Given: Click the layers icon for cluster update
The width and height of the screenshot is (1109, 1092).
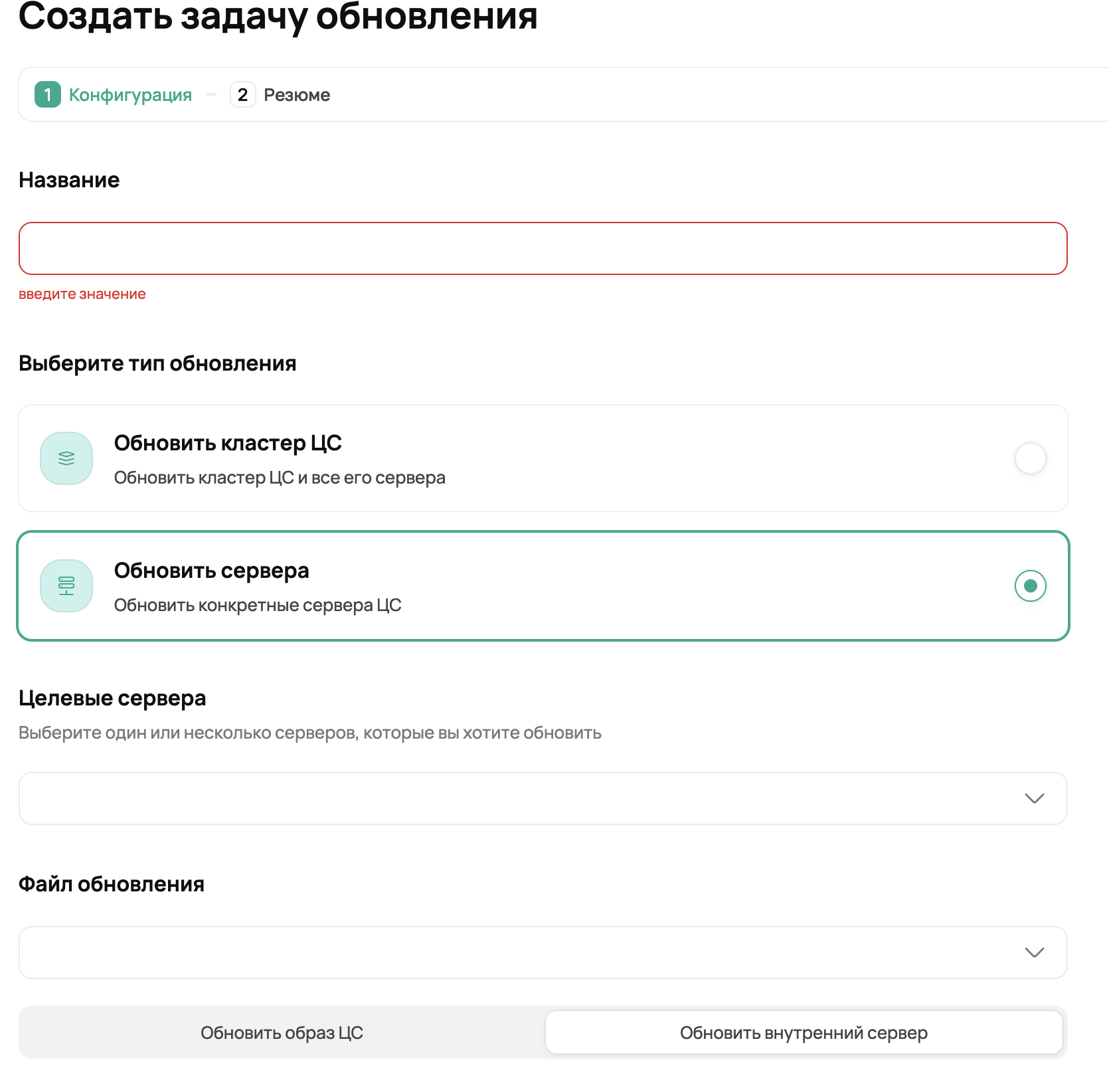Looking at the screenshot, I should click(66, 458).
